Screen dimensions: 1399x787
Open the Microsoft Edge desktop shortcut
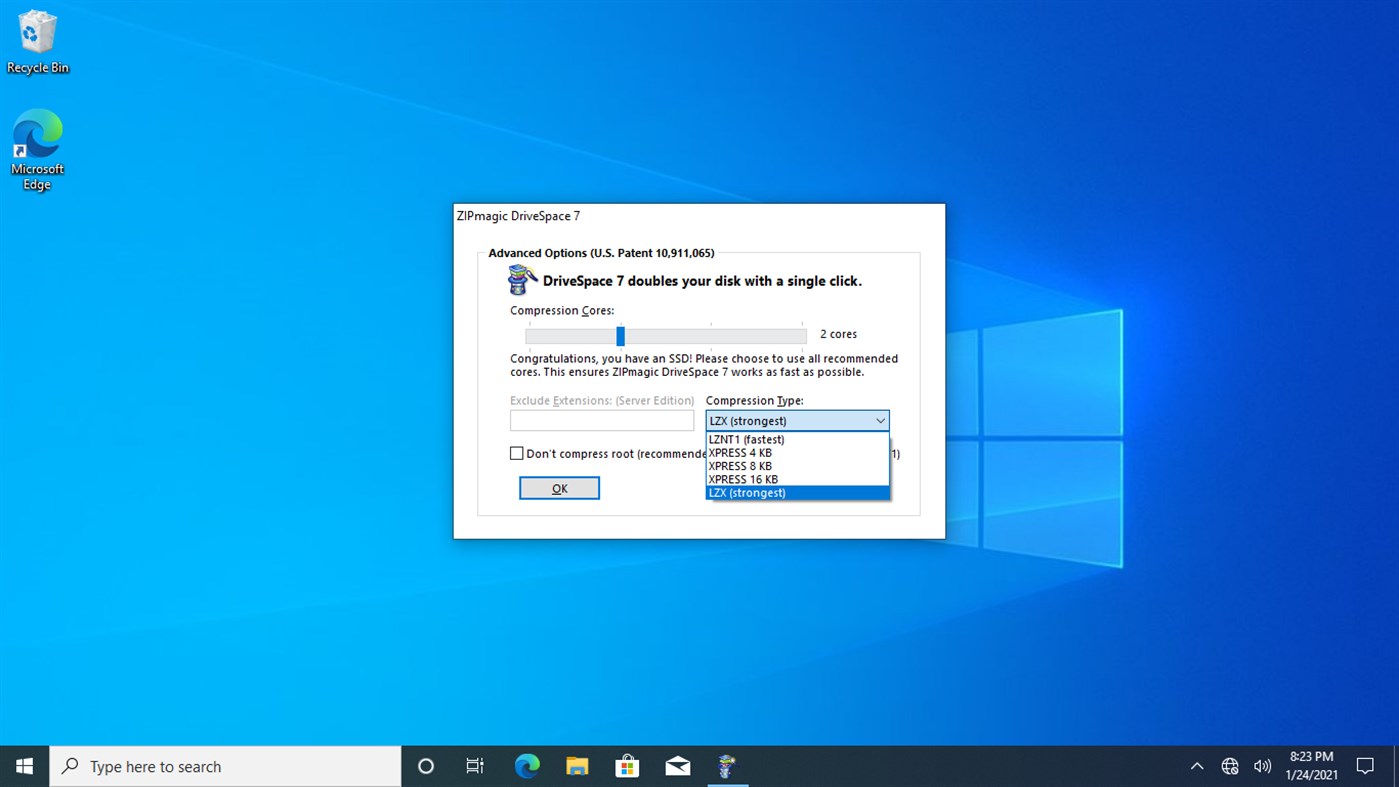[x=37, y=135]
